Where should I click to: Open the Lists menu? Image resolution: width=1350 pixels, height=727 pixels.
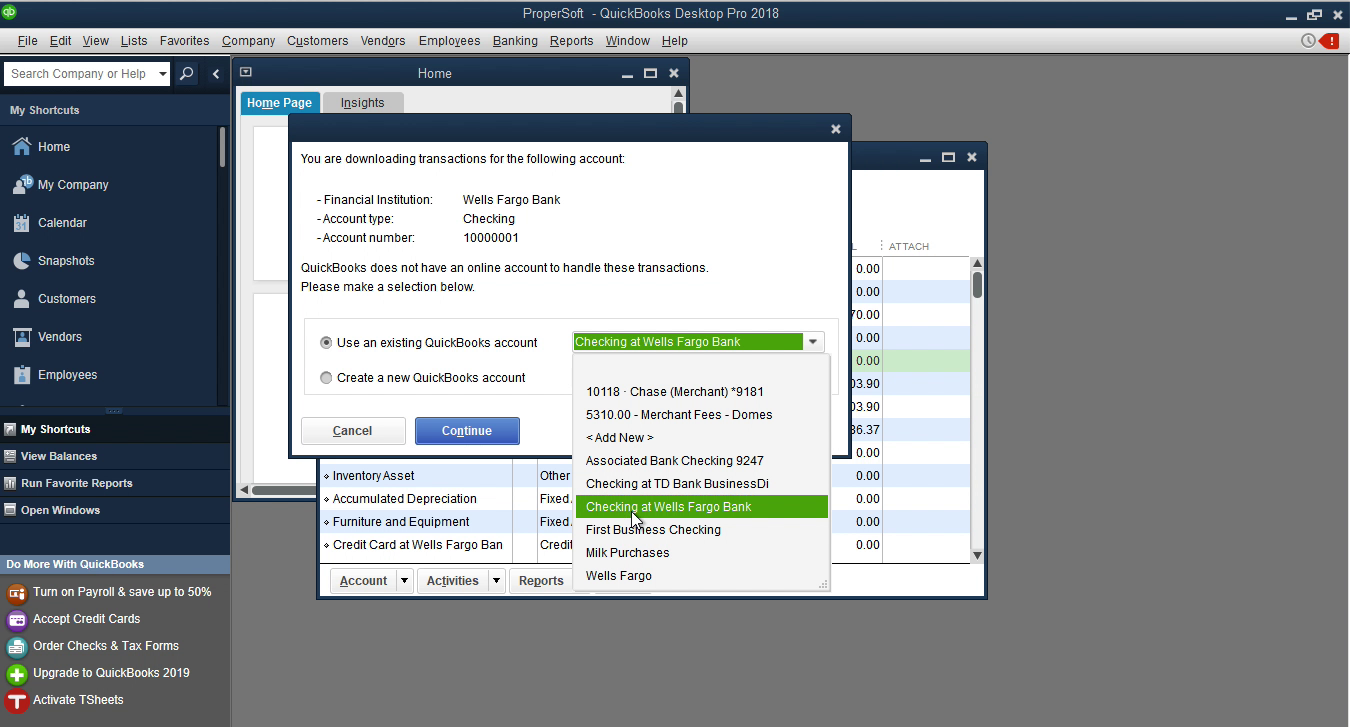tap(134, 41)
